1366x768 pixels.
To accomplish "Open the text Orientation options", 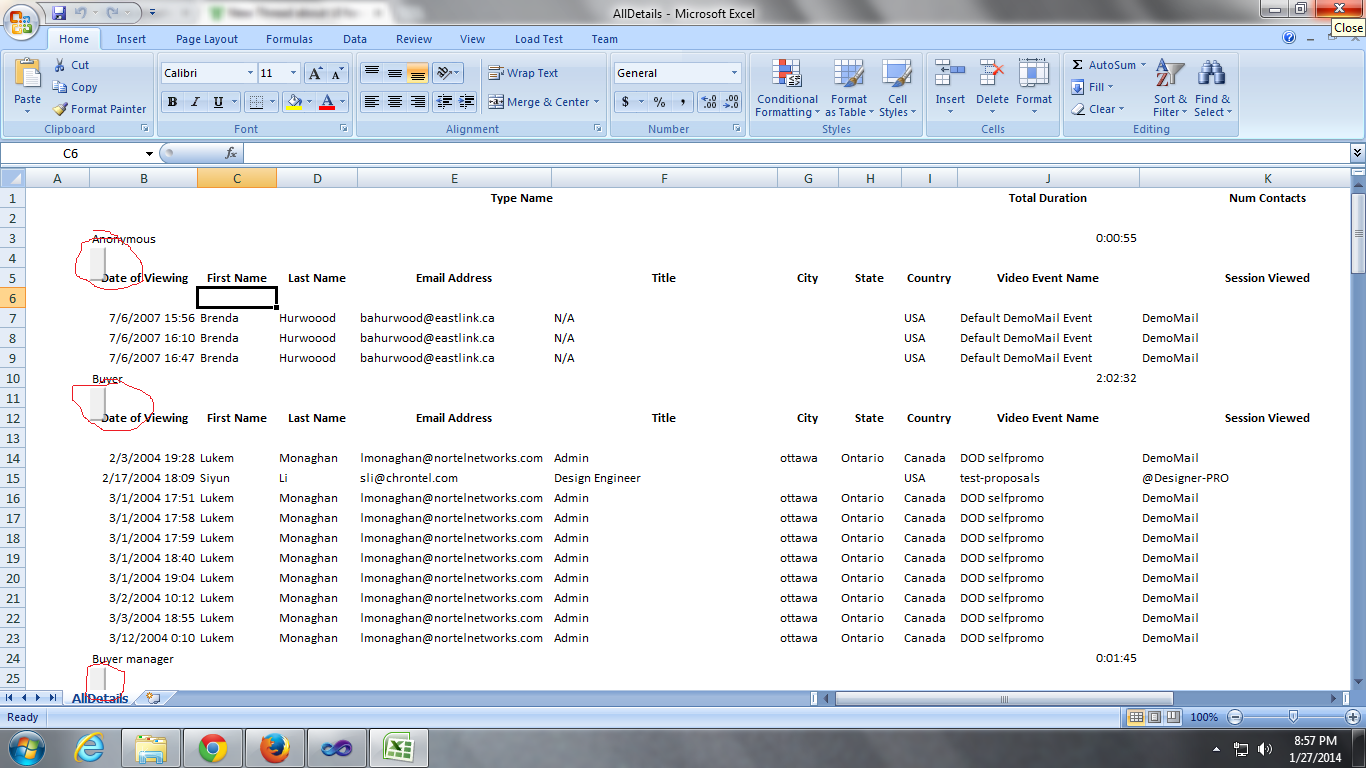I will click(448, 73).
